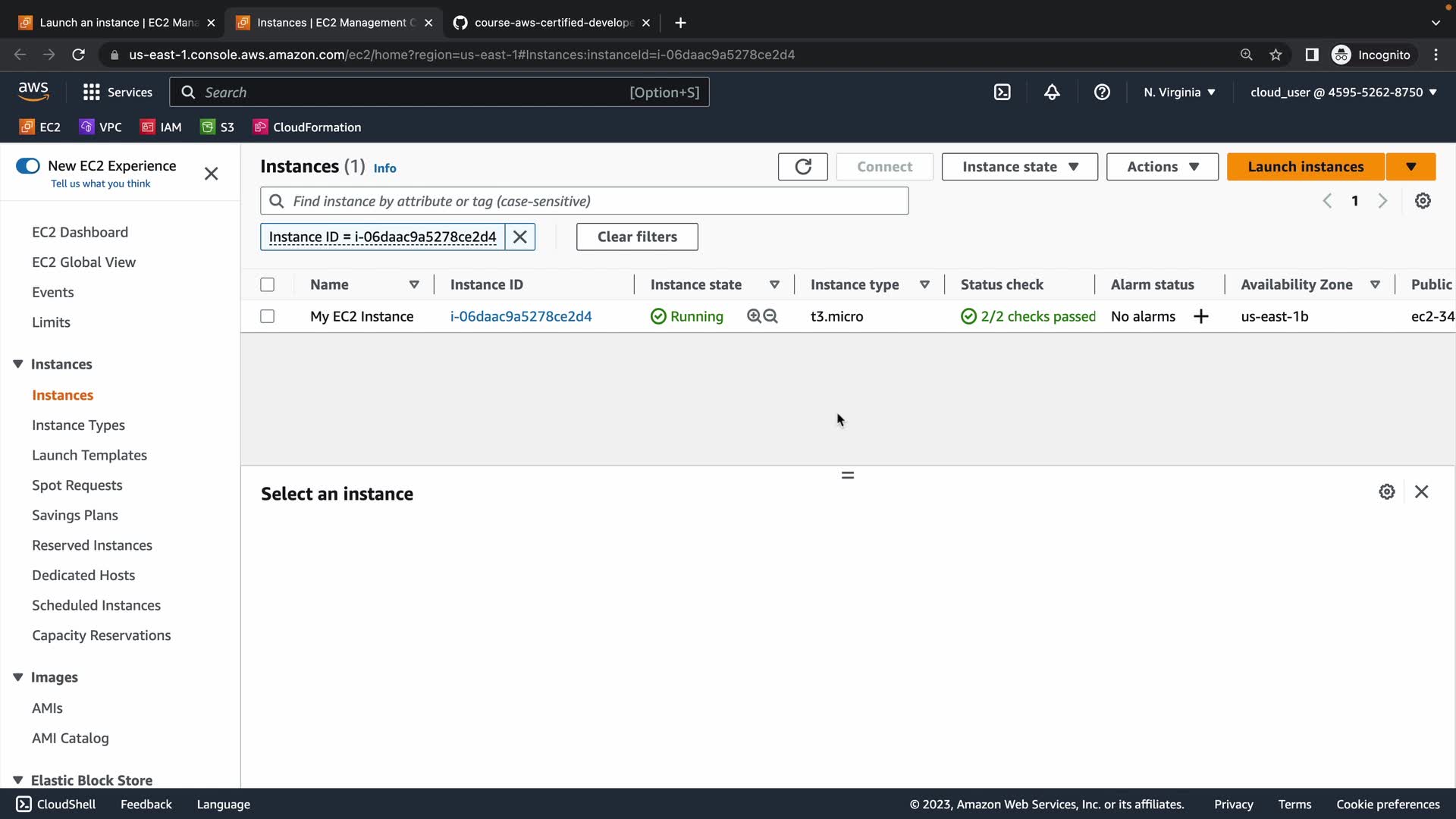Open table preferences gear icon
The width and height of the screenshot is (1456, 819).
coord(1423,201)
